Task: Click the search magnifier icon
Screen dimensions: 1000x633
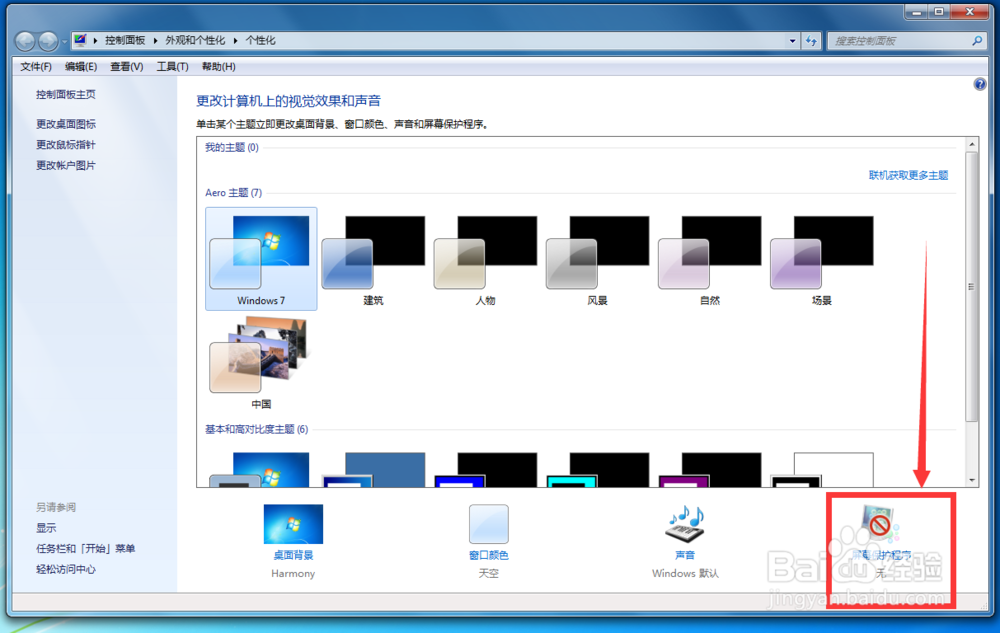Action: pyautogui.click(x=977, y=41)
